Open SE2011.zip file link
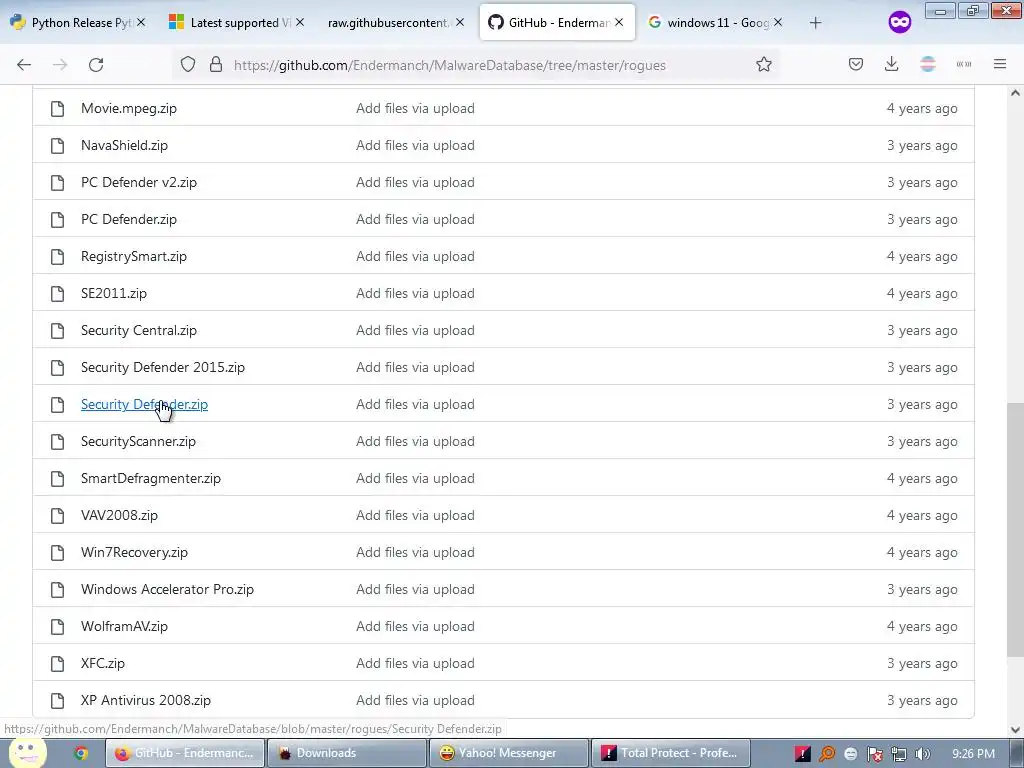Viewport: 1024px width, 768px height. click(114, 293)
